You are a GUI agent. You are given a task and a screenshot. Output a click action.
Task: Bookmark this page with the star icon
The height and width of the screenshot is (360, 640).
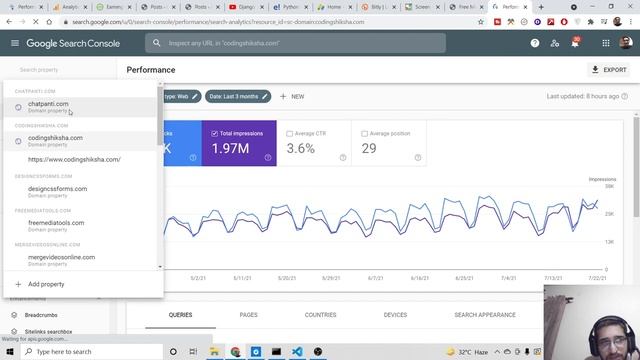pos(481,22)
